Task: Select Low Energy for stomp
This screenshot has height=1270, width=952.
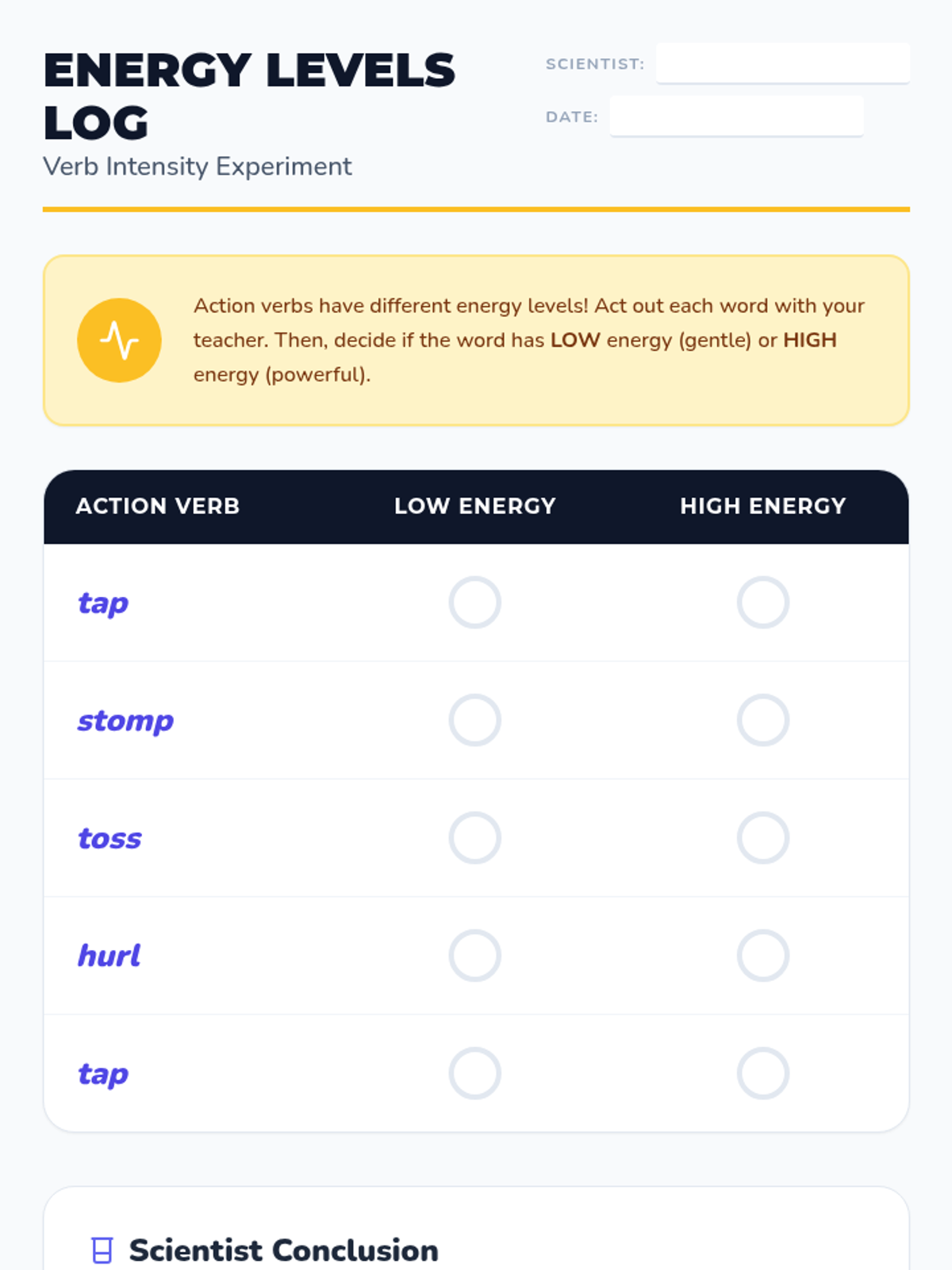Action: coord(474,720)
